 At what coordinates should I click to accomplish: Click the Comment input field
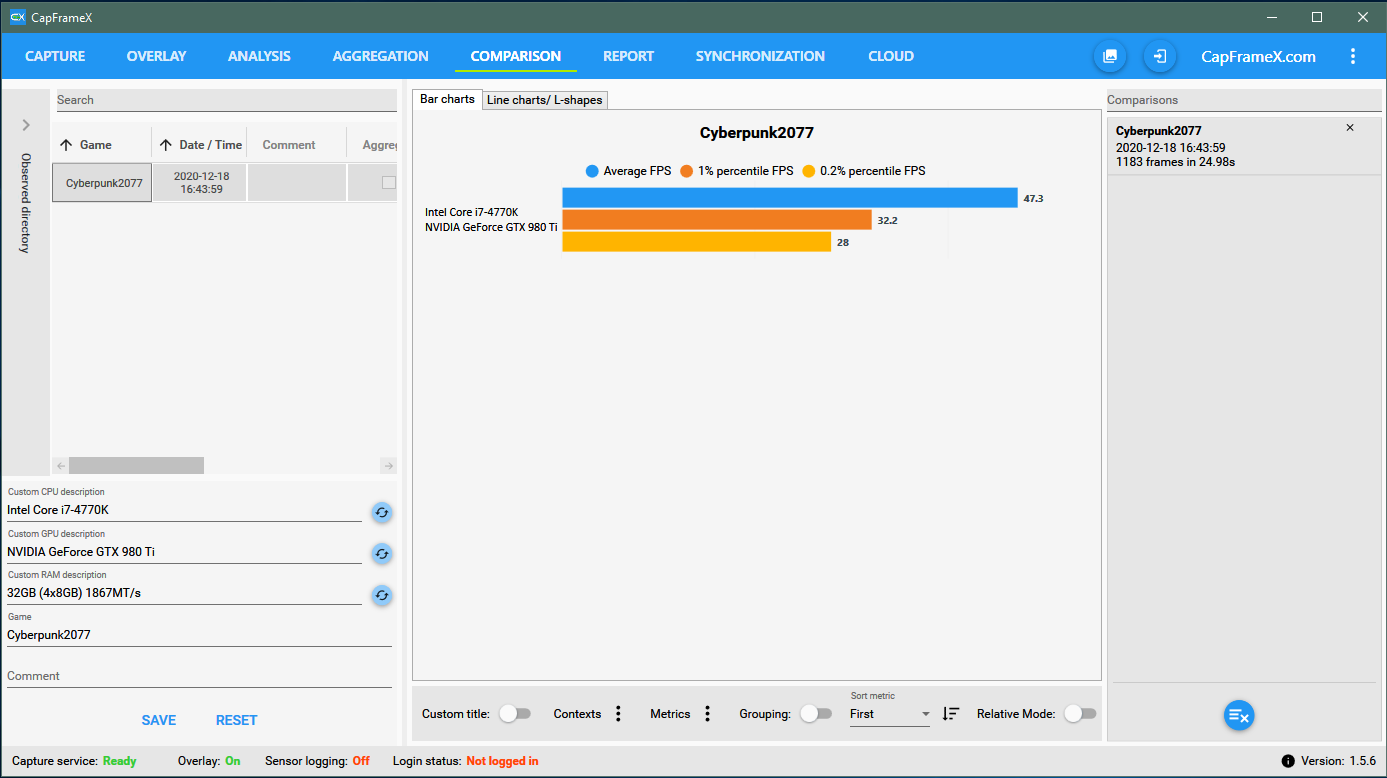199,676
